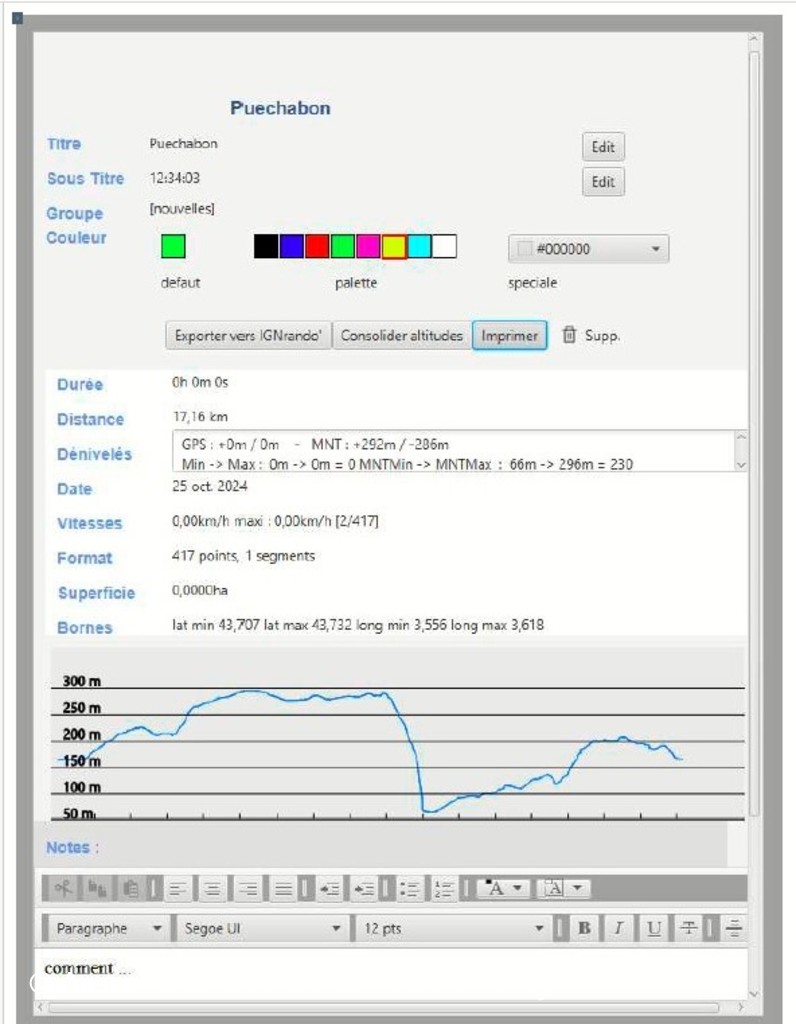This screenshot has height=1024, width=796.
Task: Insert a bulleted list
Action: 408,888
